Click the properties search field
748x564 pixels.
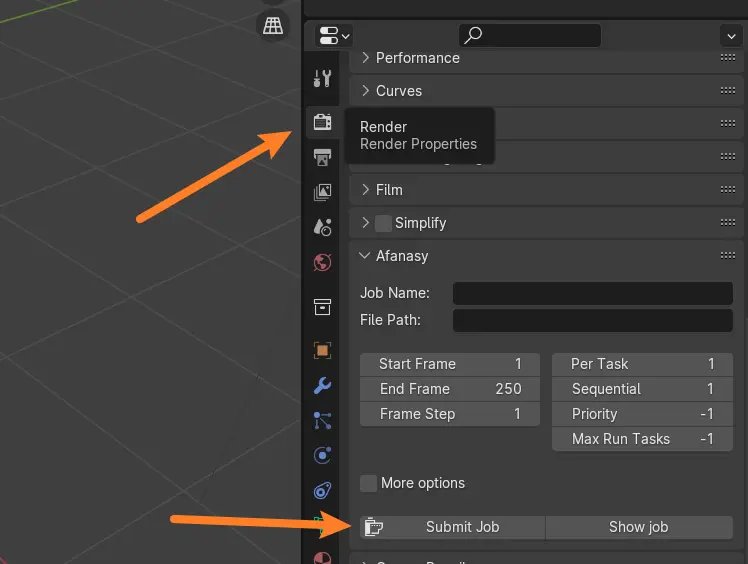(x=530, y=35)
